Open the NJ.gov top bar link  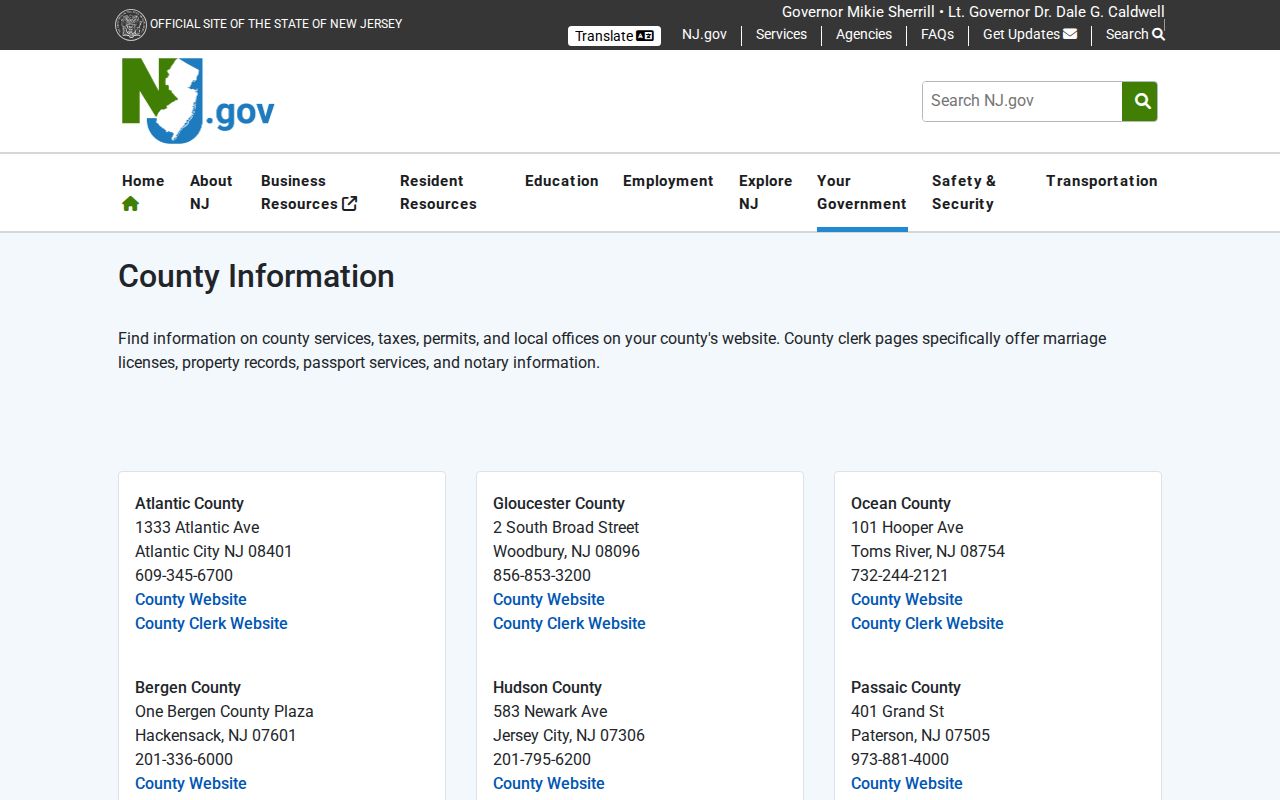[x=704, y=34]
